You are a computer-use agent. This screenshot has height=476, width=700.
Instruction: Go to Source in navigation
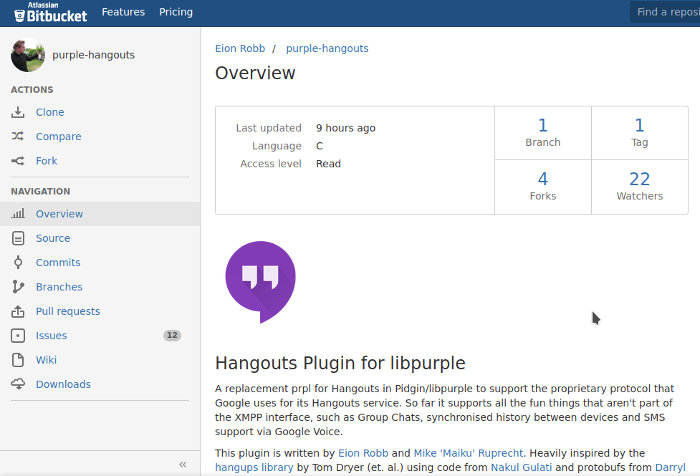(53, 238)
